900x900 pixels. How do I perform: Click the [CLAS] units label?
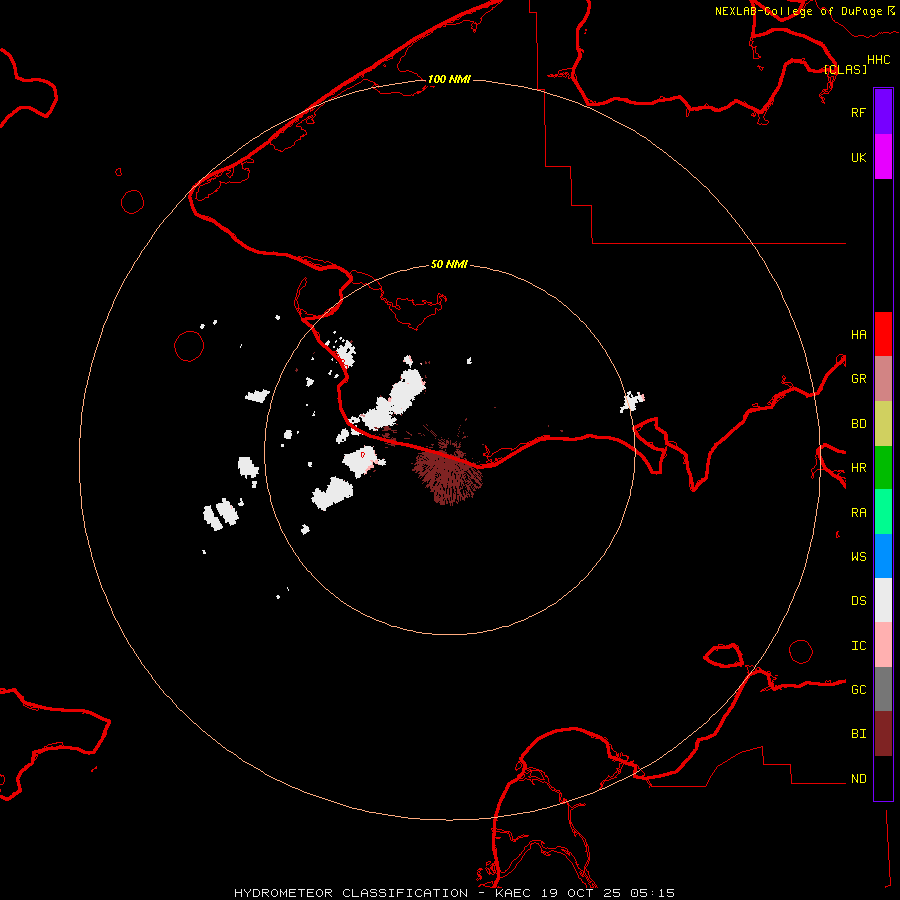[x=845, y=69]
